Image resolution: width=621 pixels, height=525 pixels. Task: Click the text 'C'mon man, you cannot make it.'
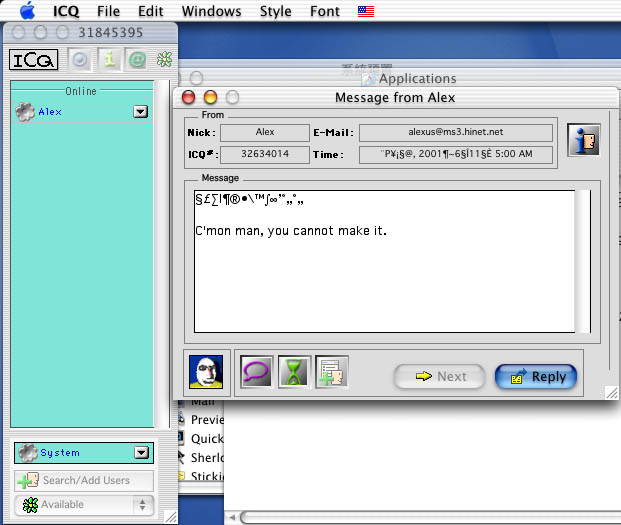pos(291,231)
